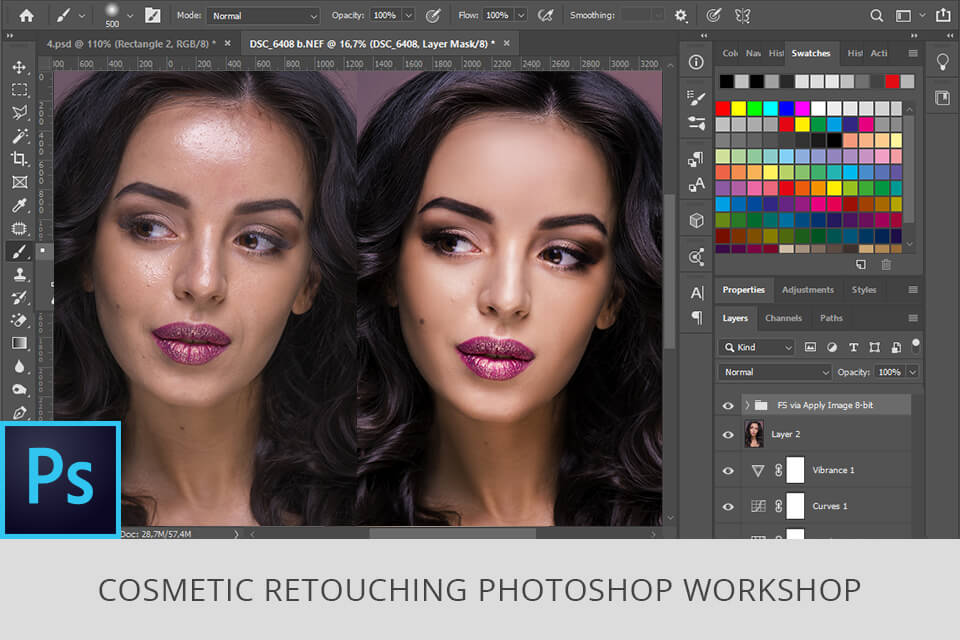Open layer blend mode Normal dropdown

point(774,372)
